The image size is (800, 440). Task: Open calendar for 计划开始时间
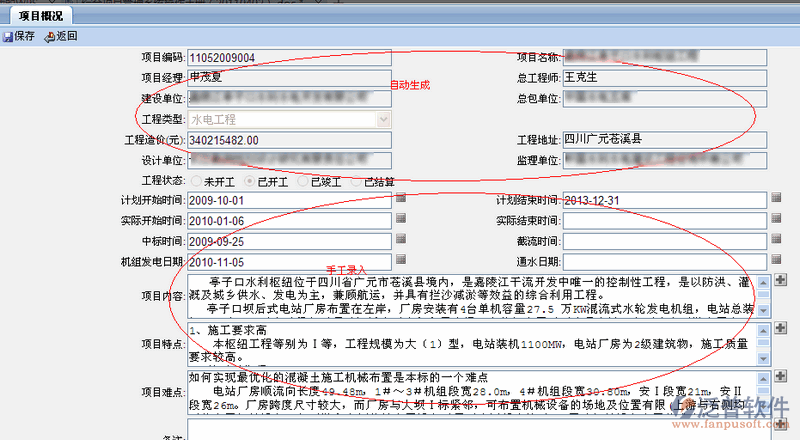point(401,198)
